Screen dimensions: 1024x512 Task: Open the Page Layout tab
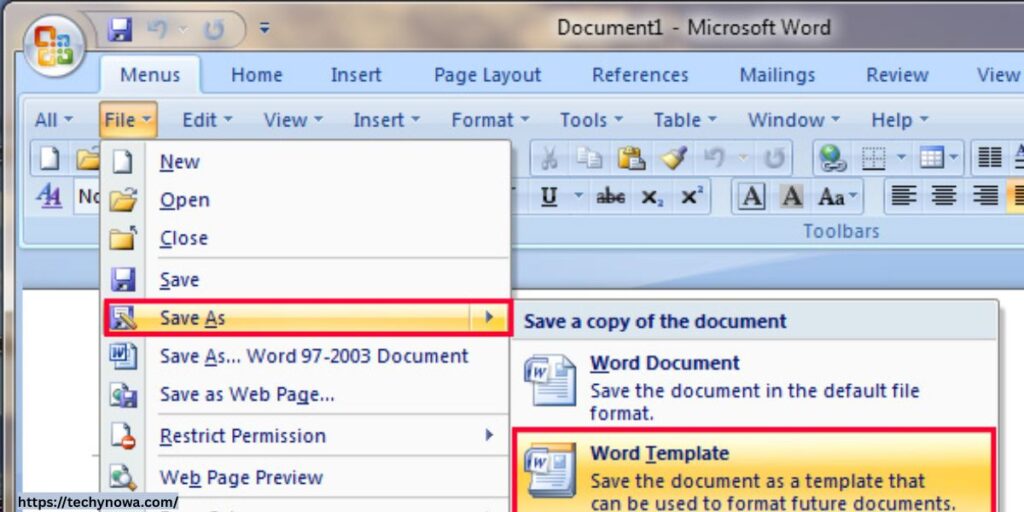(x=487, y=75)
